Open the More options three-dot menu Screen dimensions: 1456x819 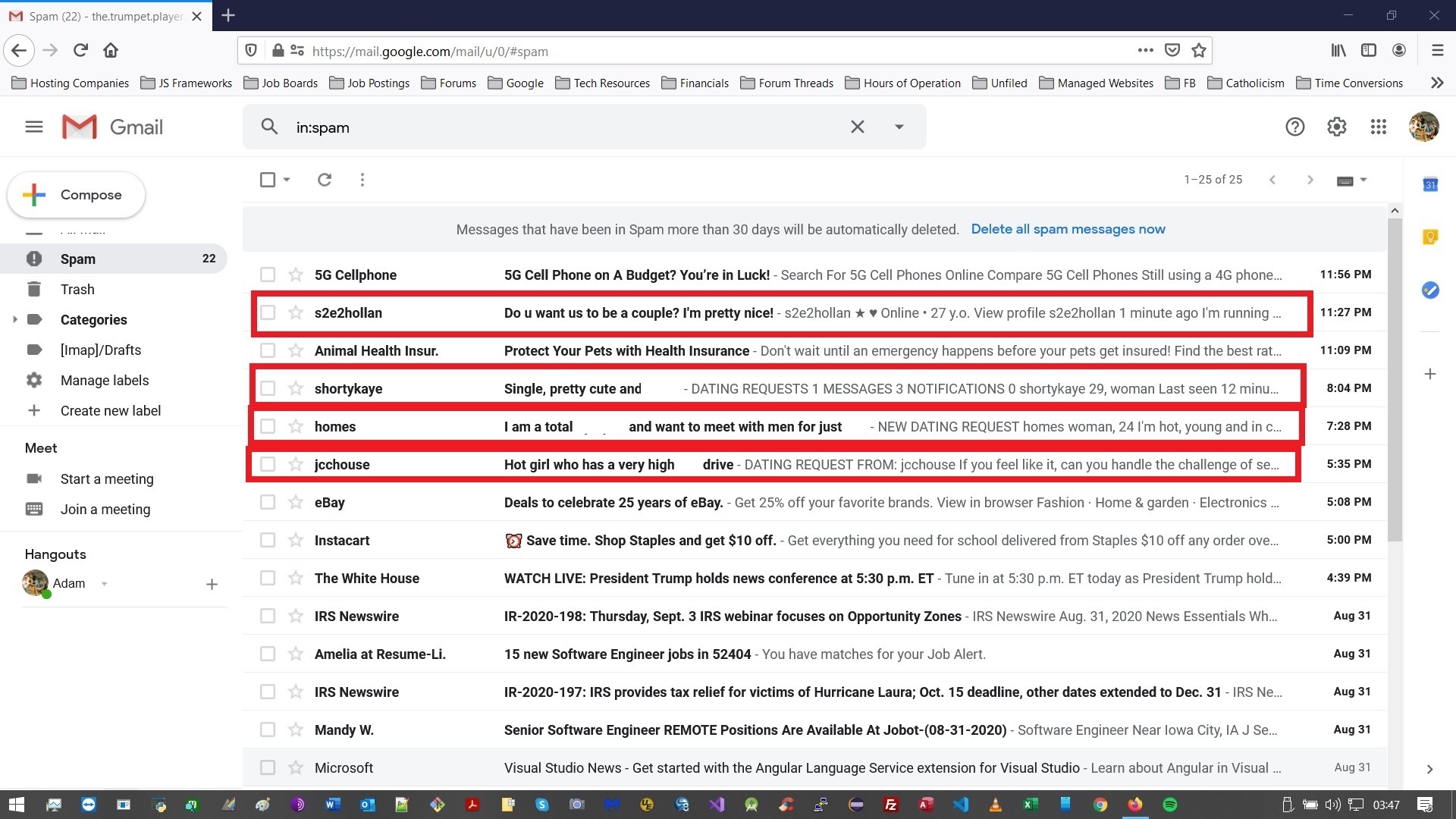coord(362,180)
